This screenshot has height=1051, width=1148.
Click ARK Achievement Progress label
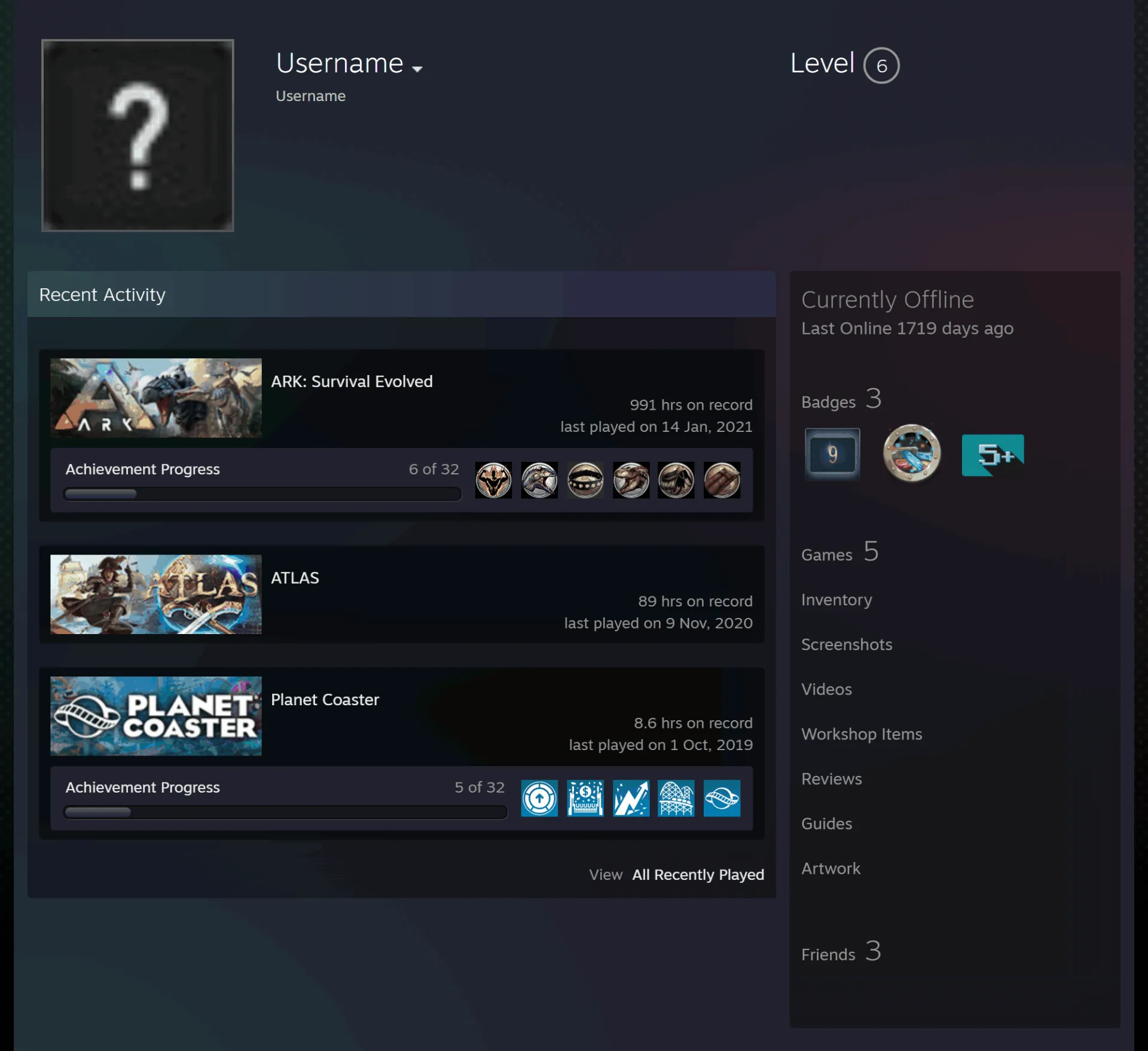(142, 470)
